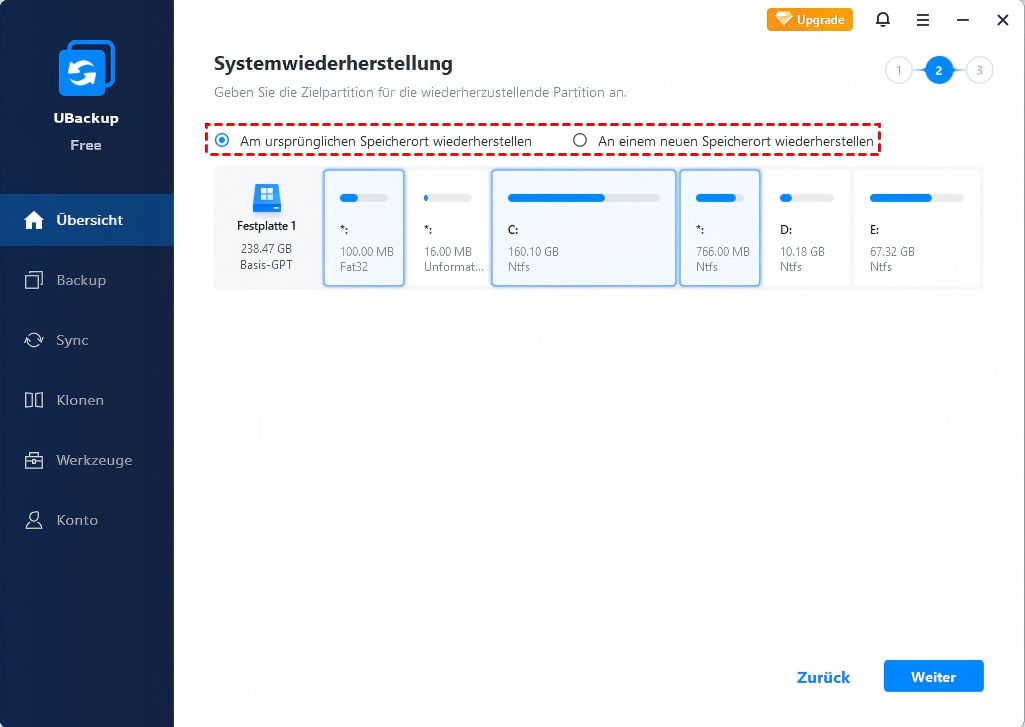
Task: Click the Werkzeuge toolbox icon
Action: 34,460
